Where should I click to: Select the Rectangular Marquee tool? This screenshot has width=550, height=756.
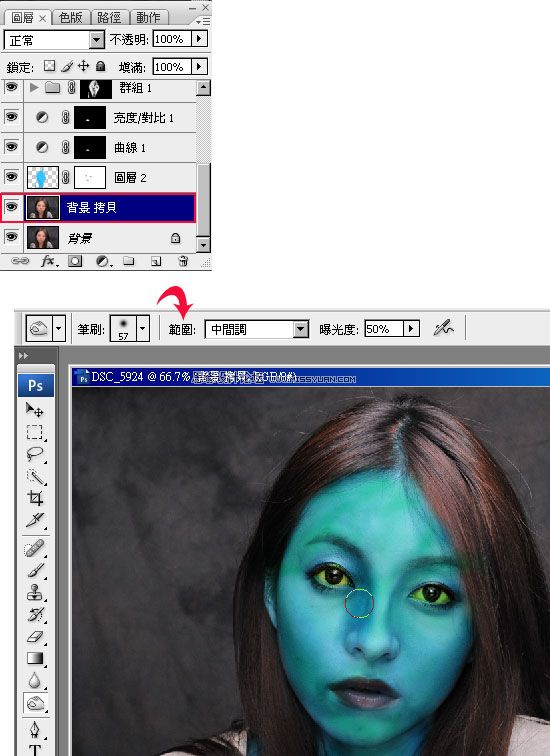click(35, 432)
